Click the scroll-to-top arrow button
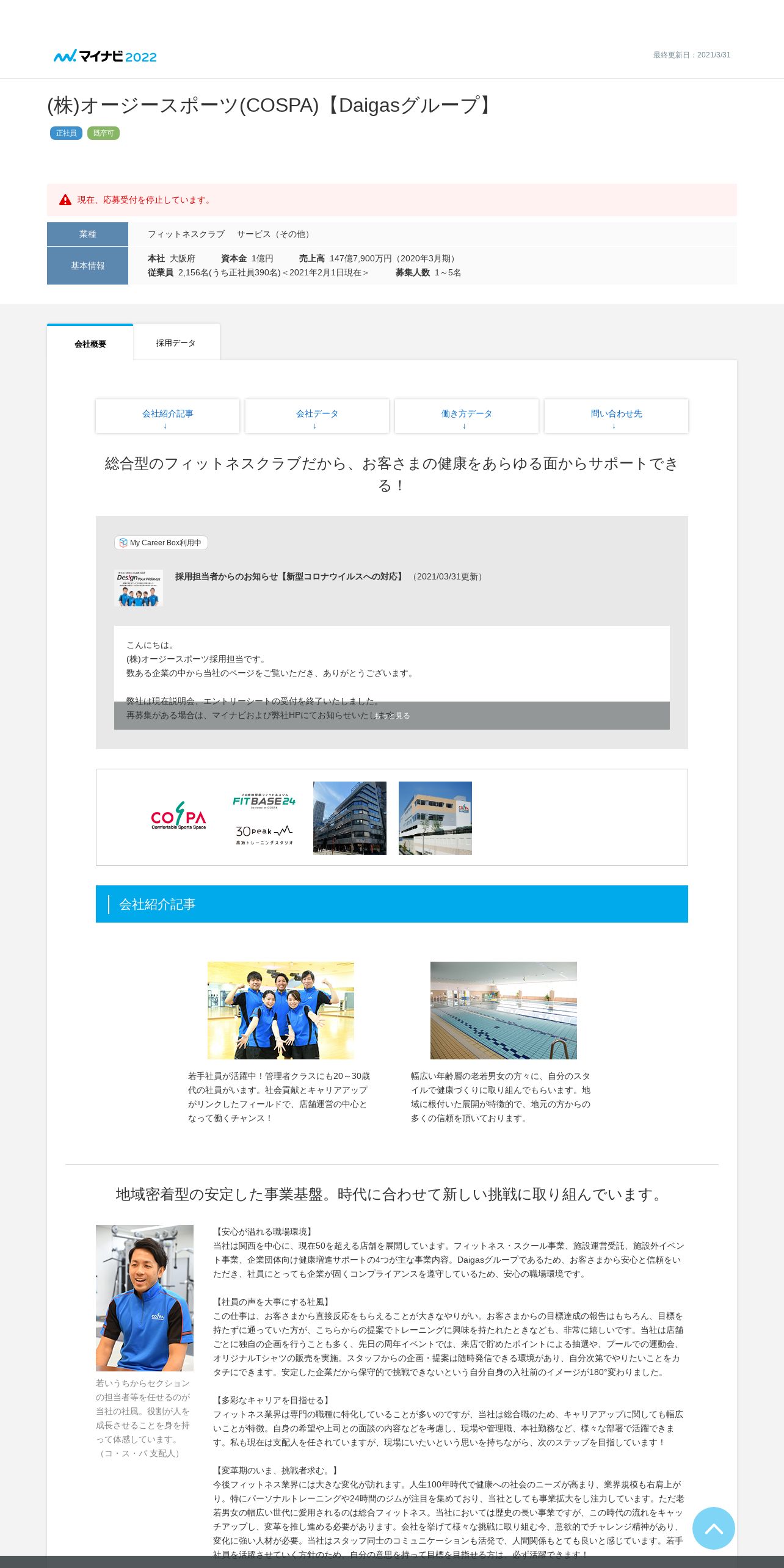The height and width of the screenshot is (1568, 784). [x=713, y=1528]
